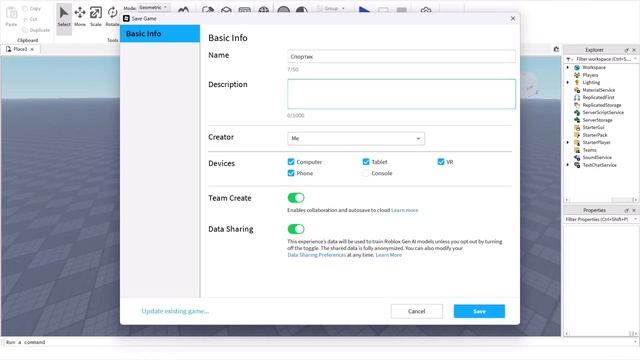The height and width of the screenshot is (360, 640).
Task: Open Team Create Learn more link
Action: (404, 210)
